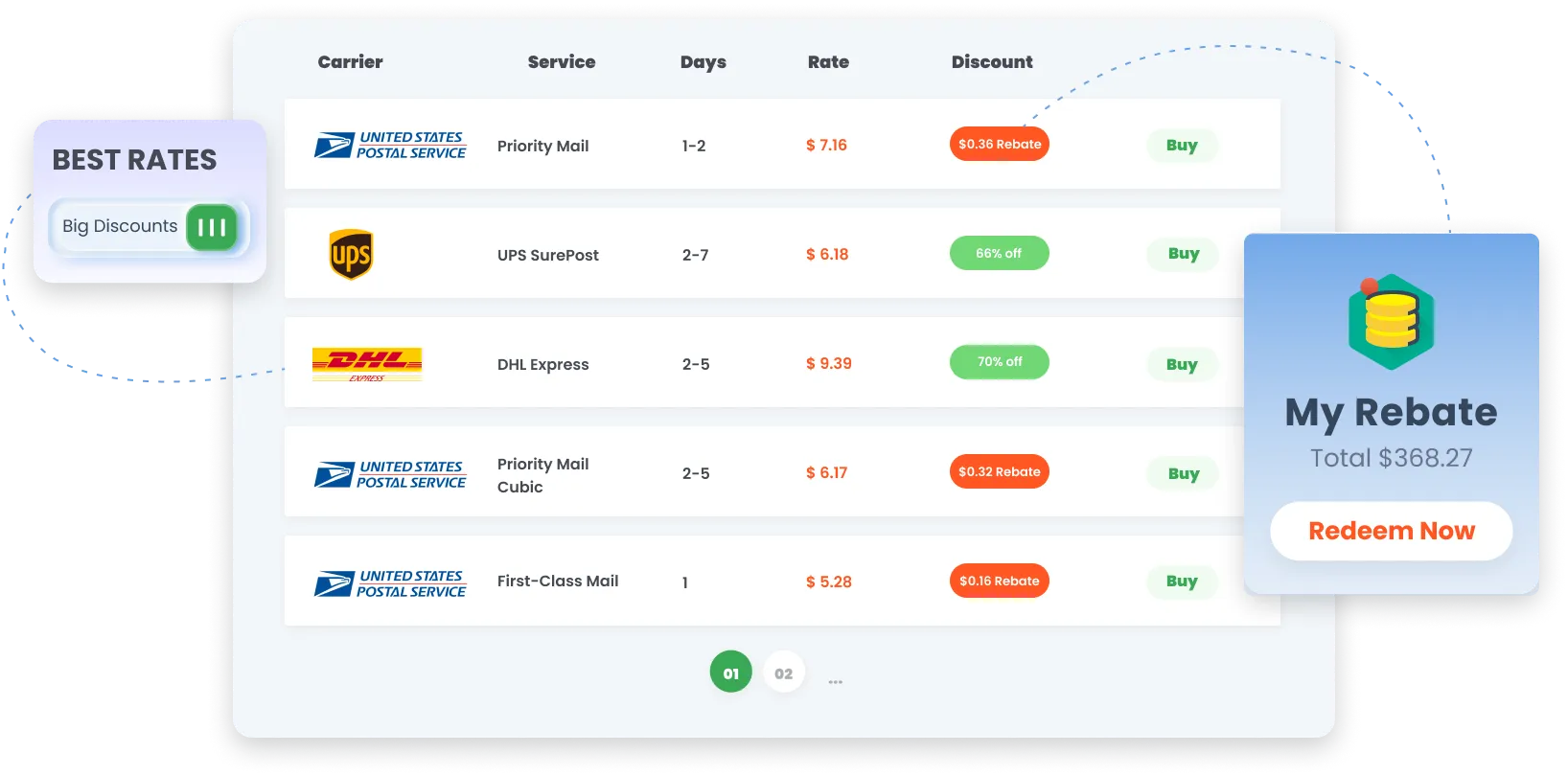Click the UPS shield logo
This screenshot has width=1568, height=776.
click(351, 255)
